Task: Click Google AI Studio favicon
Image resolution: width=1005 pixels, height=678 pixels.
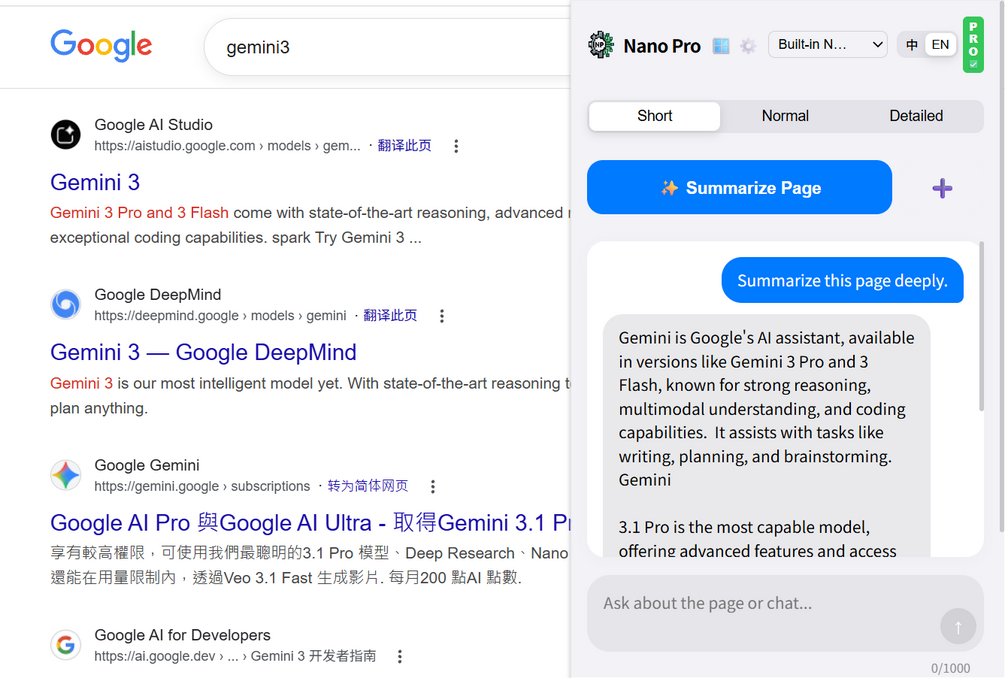Action: [65, 135]
